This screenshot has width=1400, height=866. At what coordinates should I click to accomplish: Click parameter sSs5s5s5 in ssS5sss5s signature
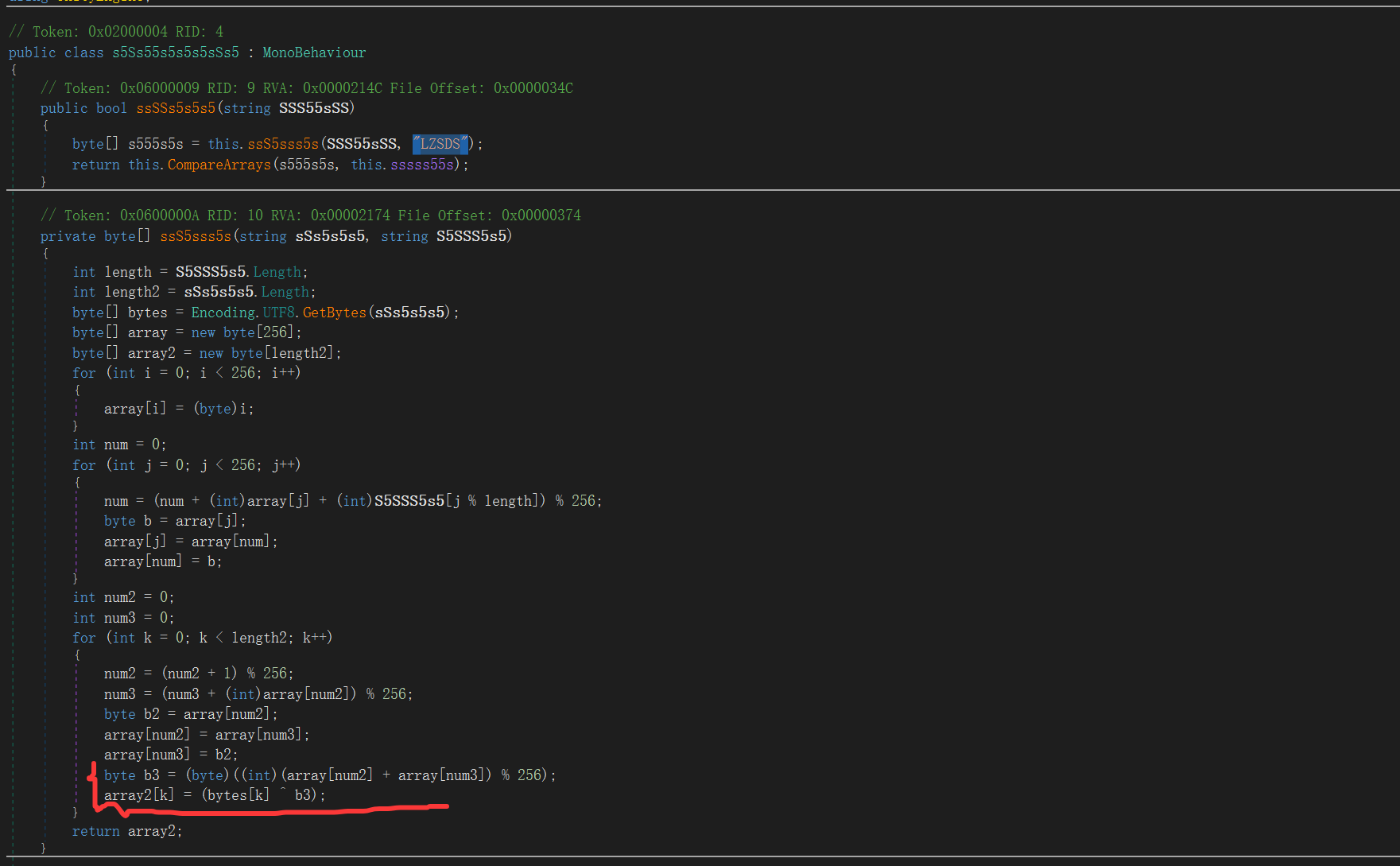coord(331,236)
